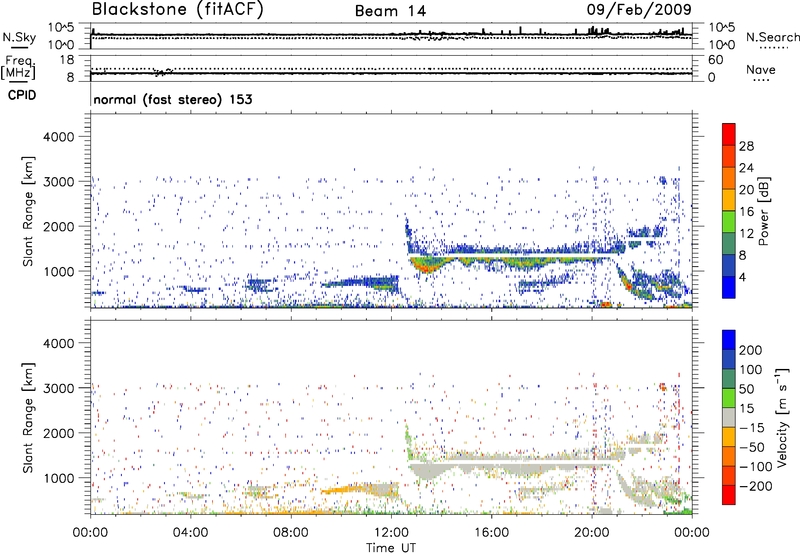Click the gray band of the velocity color bar
The height and width of the screenshot is (554, 800).
[x=729, y=417]
